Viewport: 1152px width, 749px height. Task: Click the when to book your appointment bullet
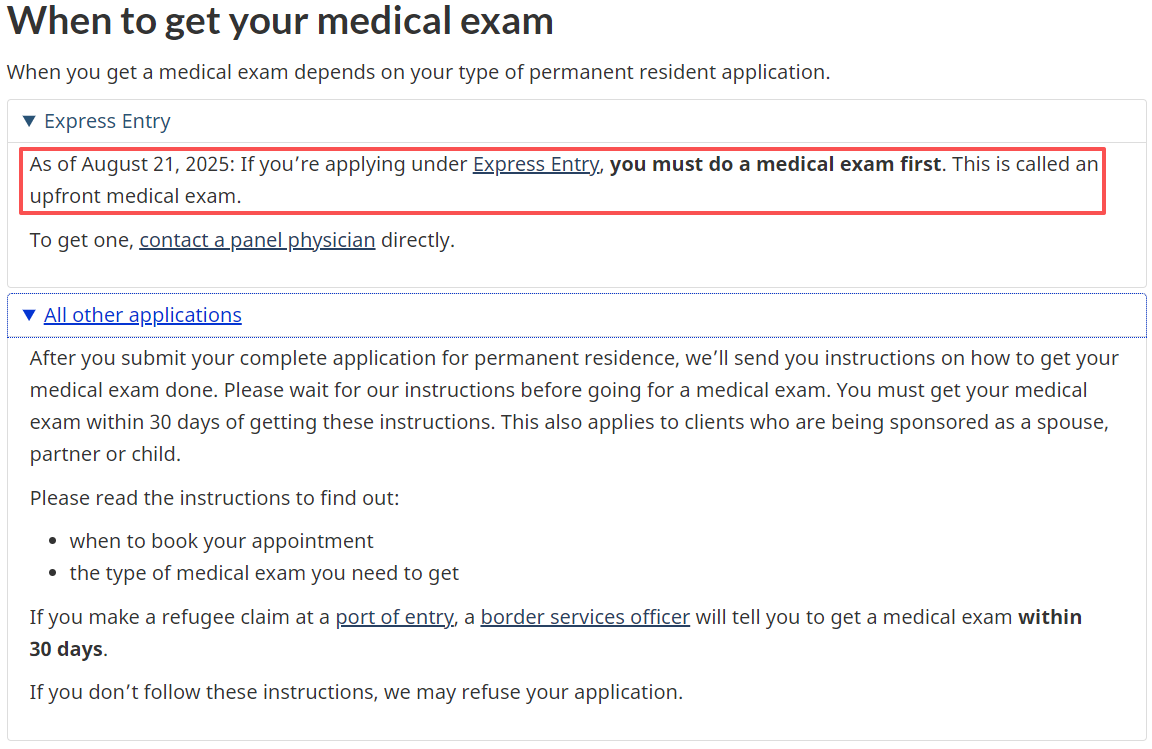click(x=221, y=542)
